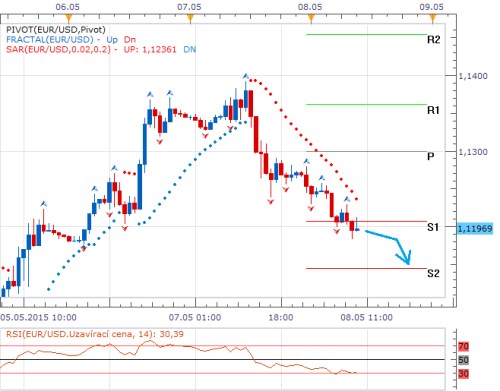
Task: Click the blue Up label in FRACTAL legend
Action: [x=112, y=40]
